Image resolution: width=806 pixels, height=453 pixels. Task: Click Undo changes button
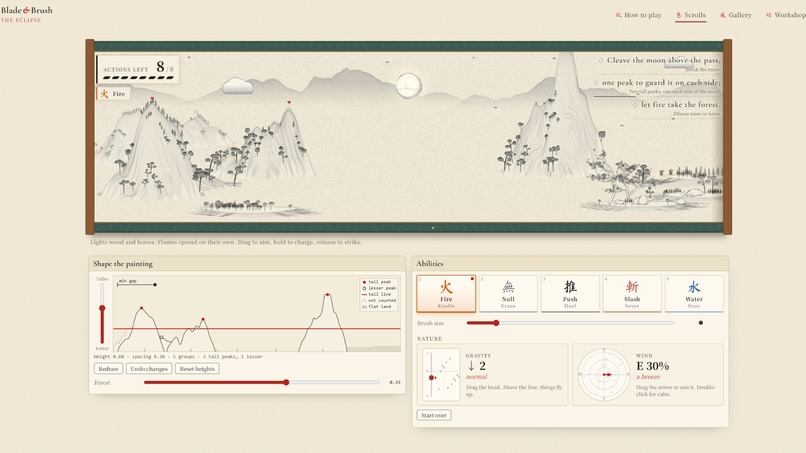click(149, 369)
